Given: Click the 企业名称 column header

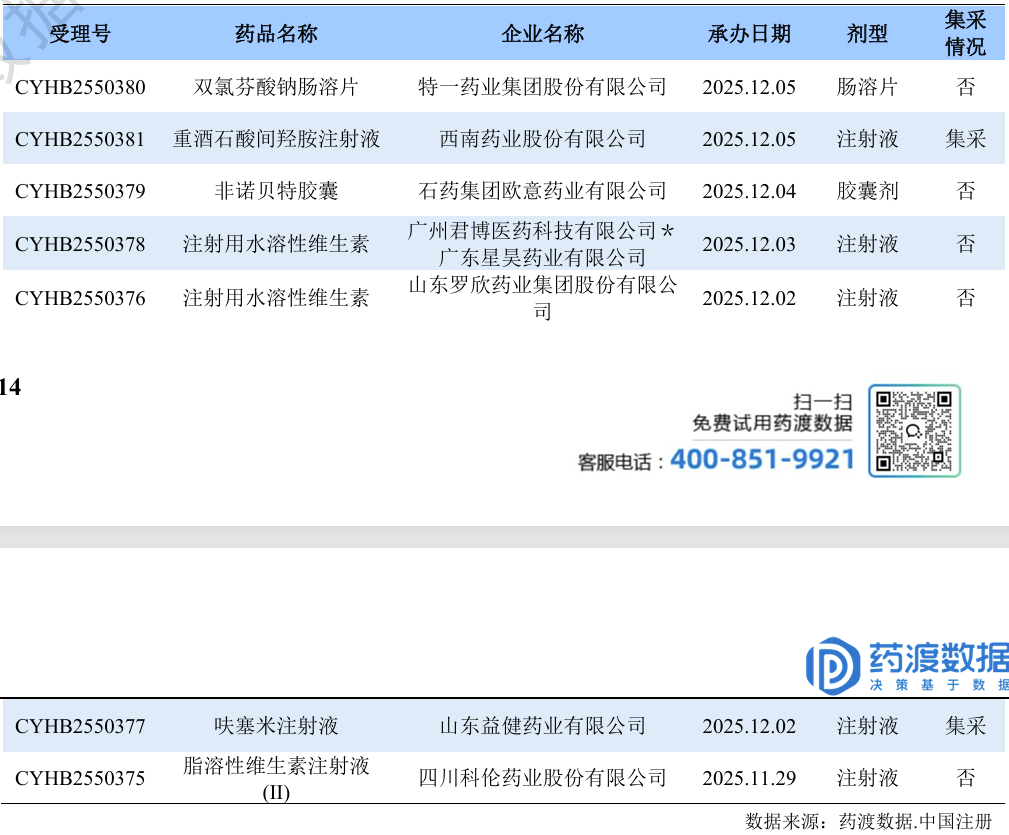Looking at the screenshot, I should pyautogui.click(x=542, y=33).
